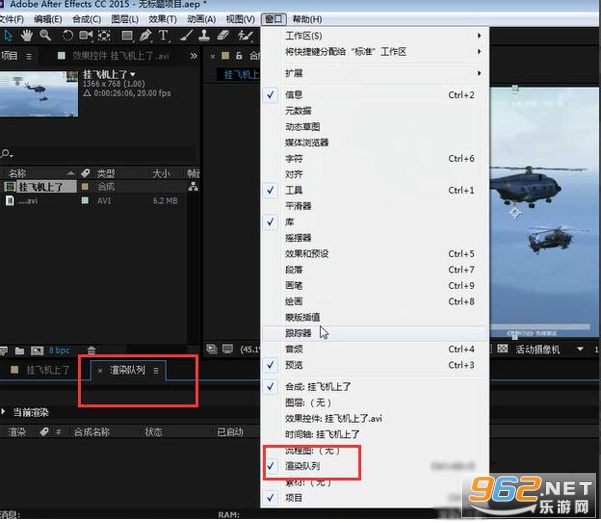Show hidden panel tabs with double chevron

[x=194, y=56]
